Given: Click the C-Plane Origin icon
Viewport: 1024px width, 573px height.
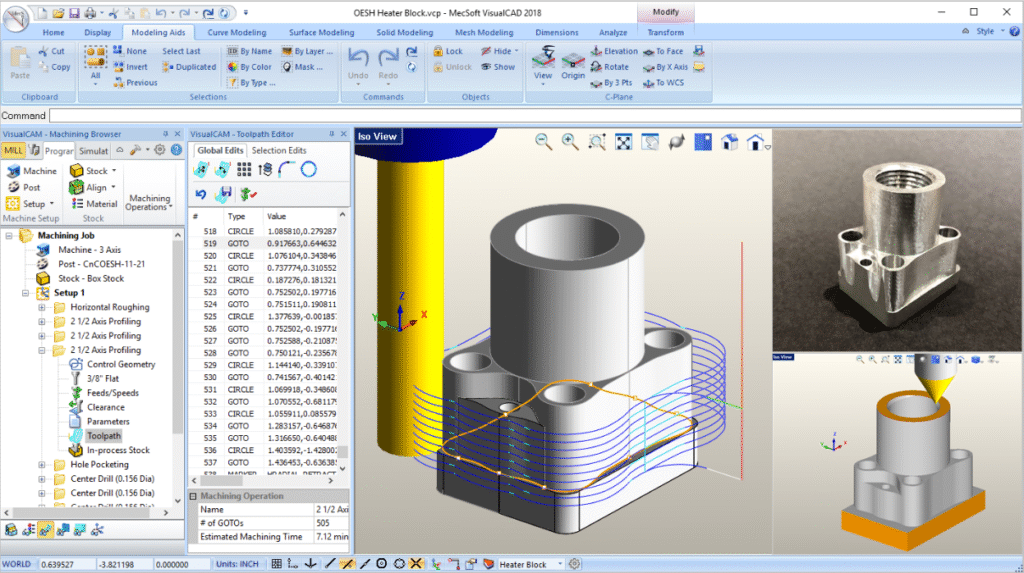Looking at the screenshot, I should (573, 62).
